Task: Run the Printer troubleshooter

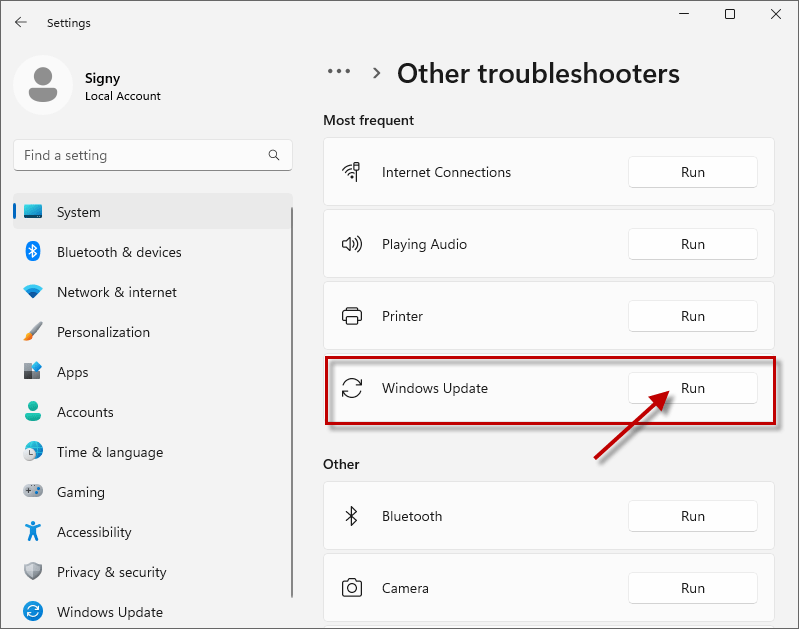Action: coord(693,316)
